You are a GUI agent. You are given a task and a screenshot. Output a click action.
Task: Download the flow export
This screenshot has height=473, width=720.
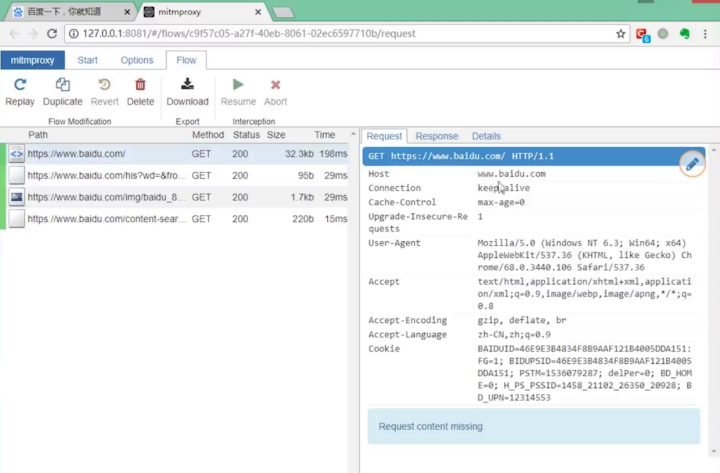pos(187,92)
